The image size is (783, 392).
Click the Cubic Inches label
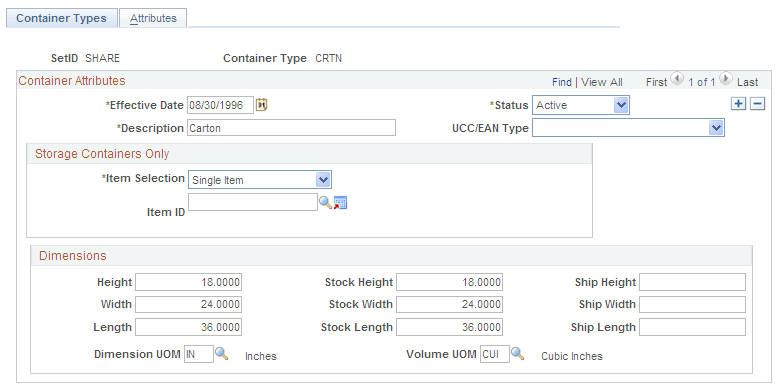[572, 356]
